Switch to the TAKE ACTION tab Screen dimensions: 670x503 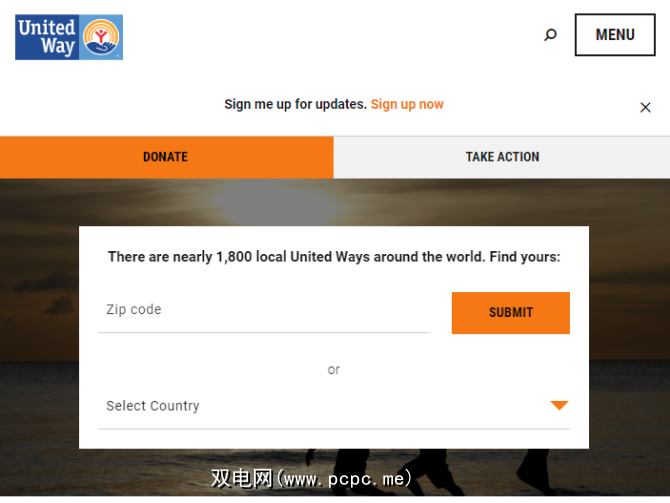tap(502, 157)
